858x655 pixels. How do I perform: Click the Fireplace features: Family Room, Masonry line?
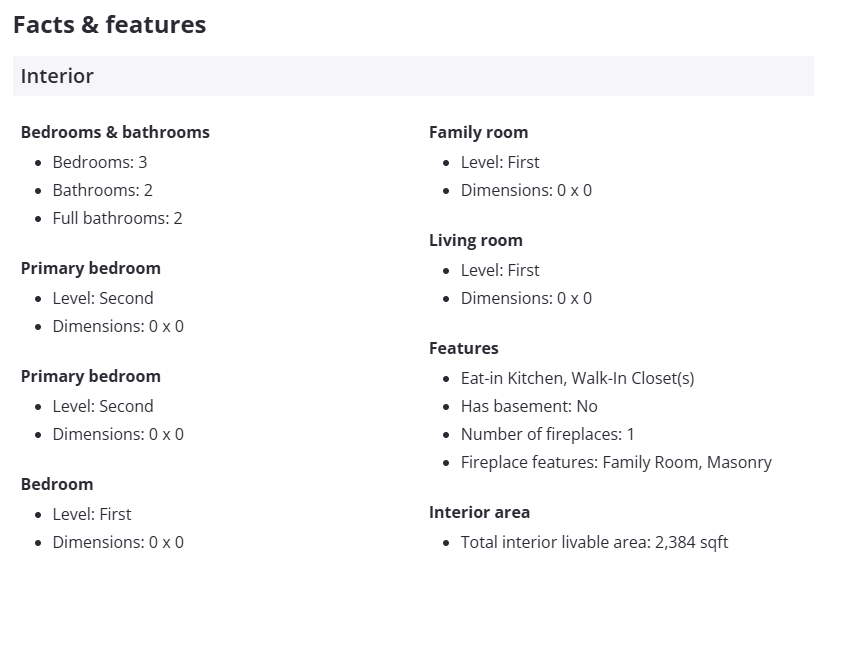click(x=616, y=462)
